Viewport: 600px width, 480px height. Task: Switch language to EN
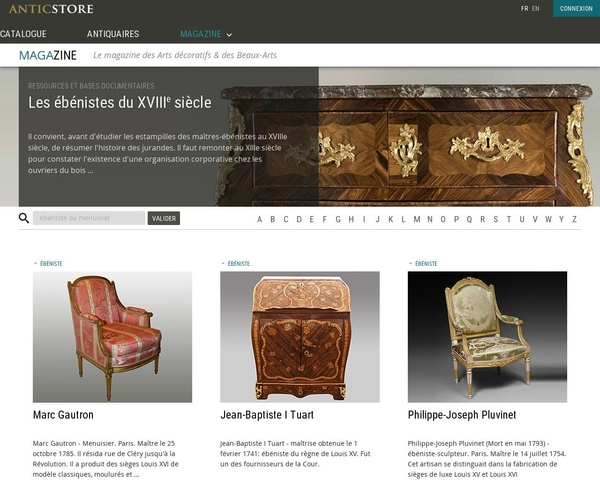536,8
